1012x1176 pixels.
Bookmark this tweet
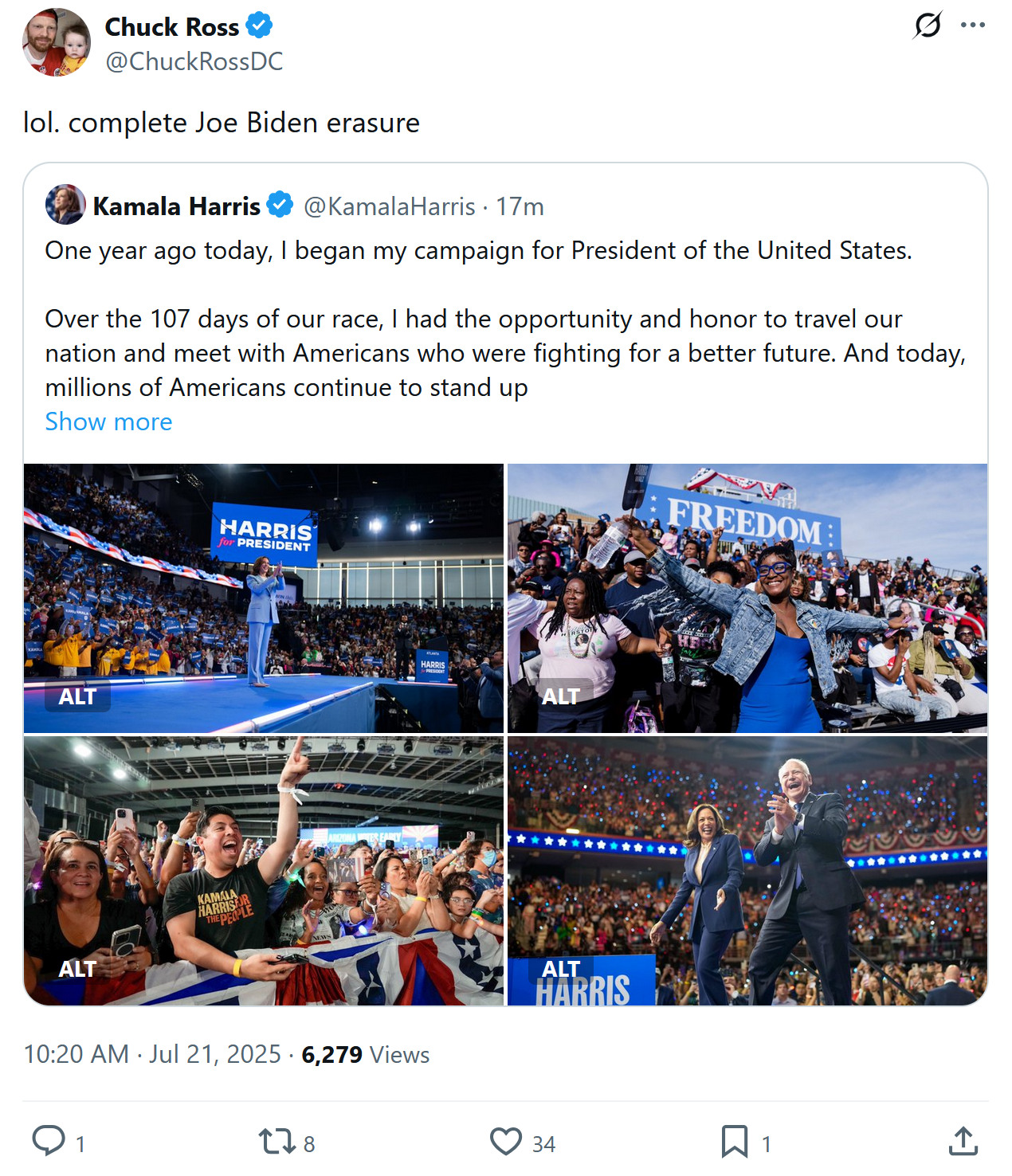click(x=734, y=1142)
